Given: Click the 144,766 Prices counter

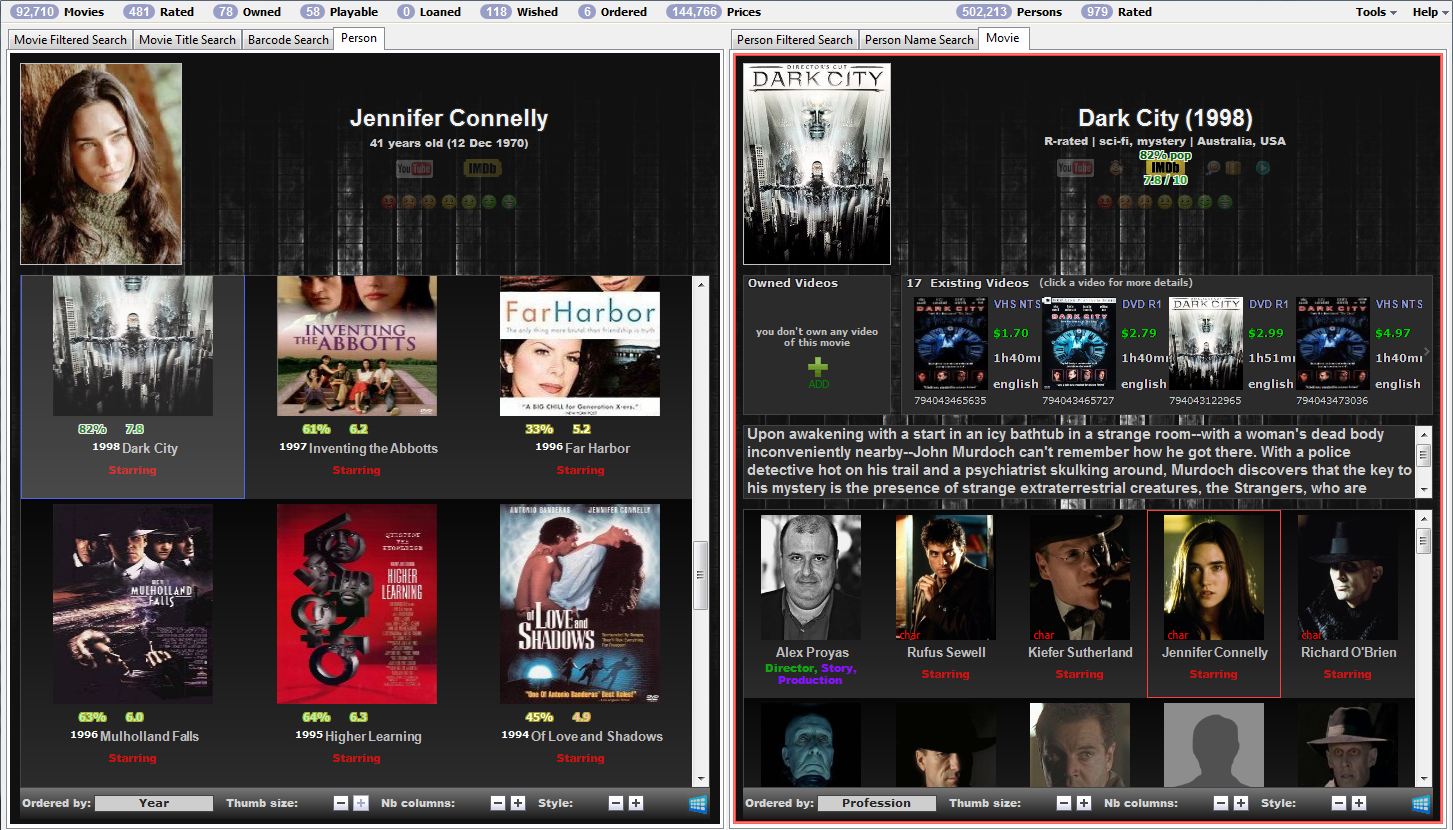Looking at the screenshot, I should coord(714,12).
